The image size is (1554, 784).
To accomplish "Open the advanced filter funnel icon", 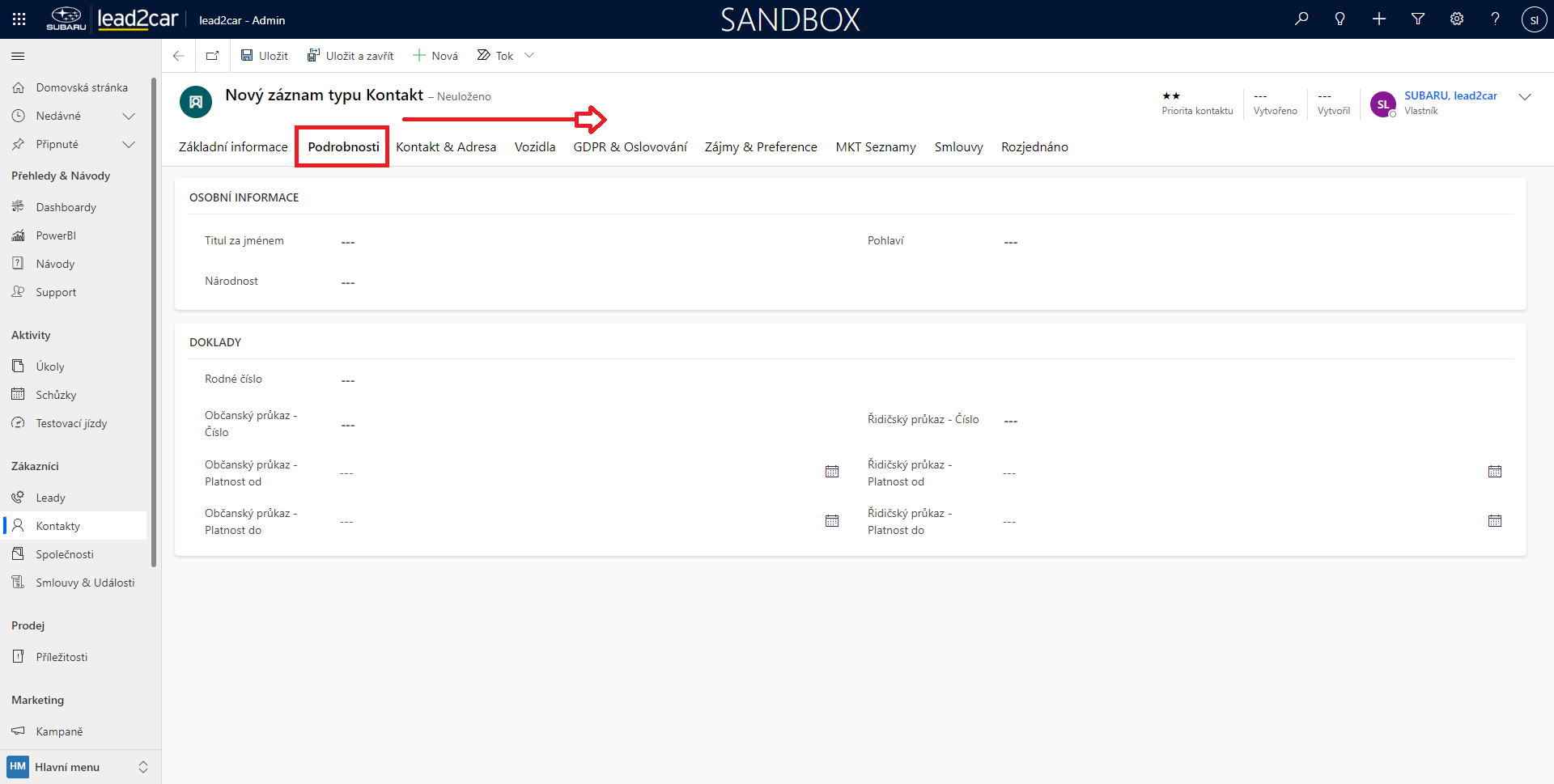I will (x=1418, y=19).
